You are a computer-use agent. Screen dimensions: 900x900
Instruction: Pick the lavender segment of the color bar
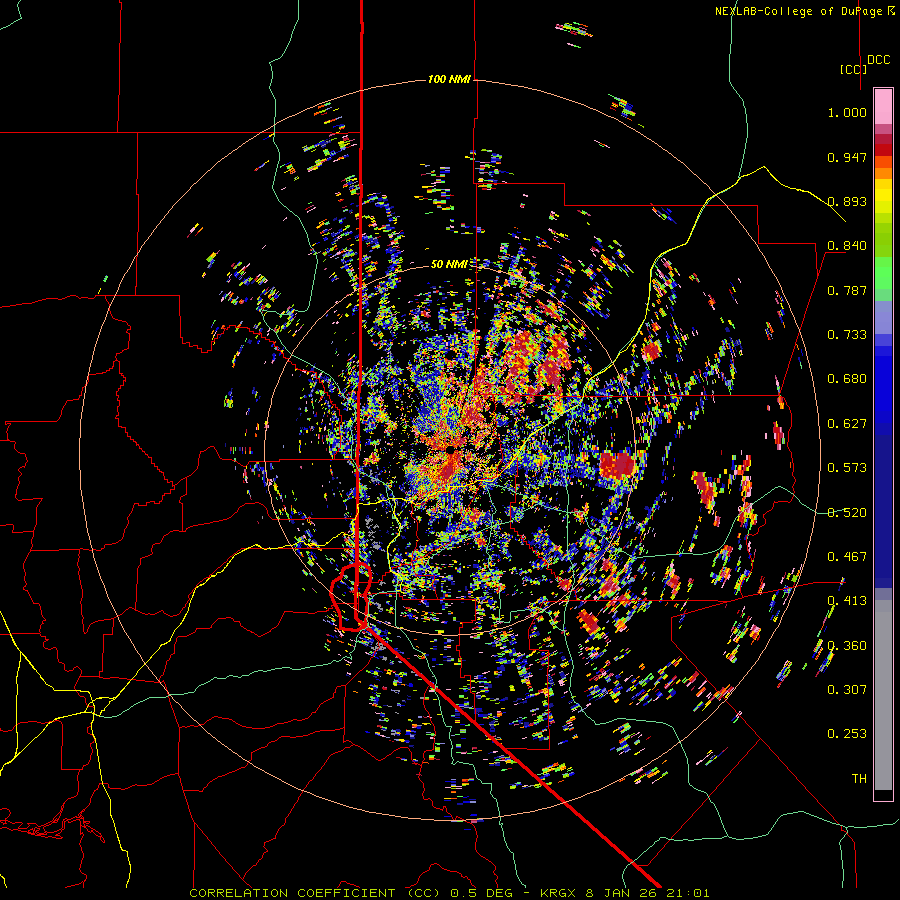pyautogui.click(x=883, y=317)
